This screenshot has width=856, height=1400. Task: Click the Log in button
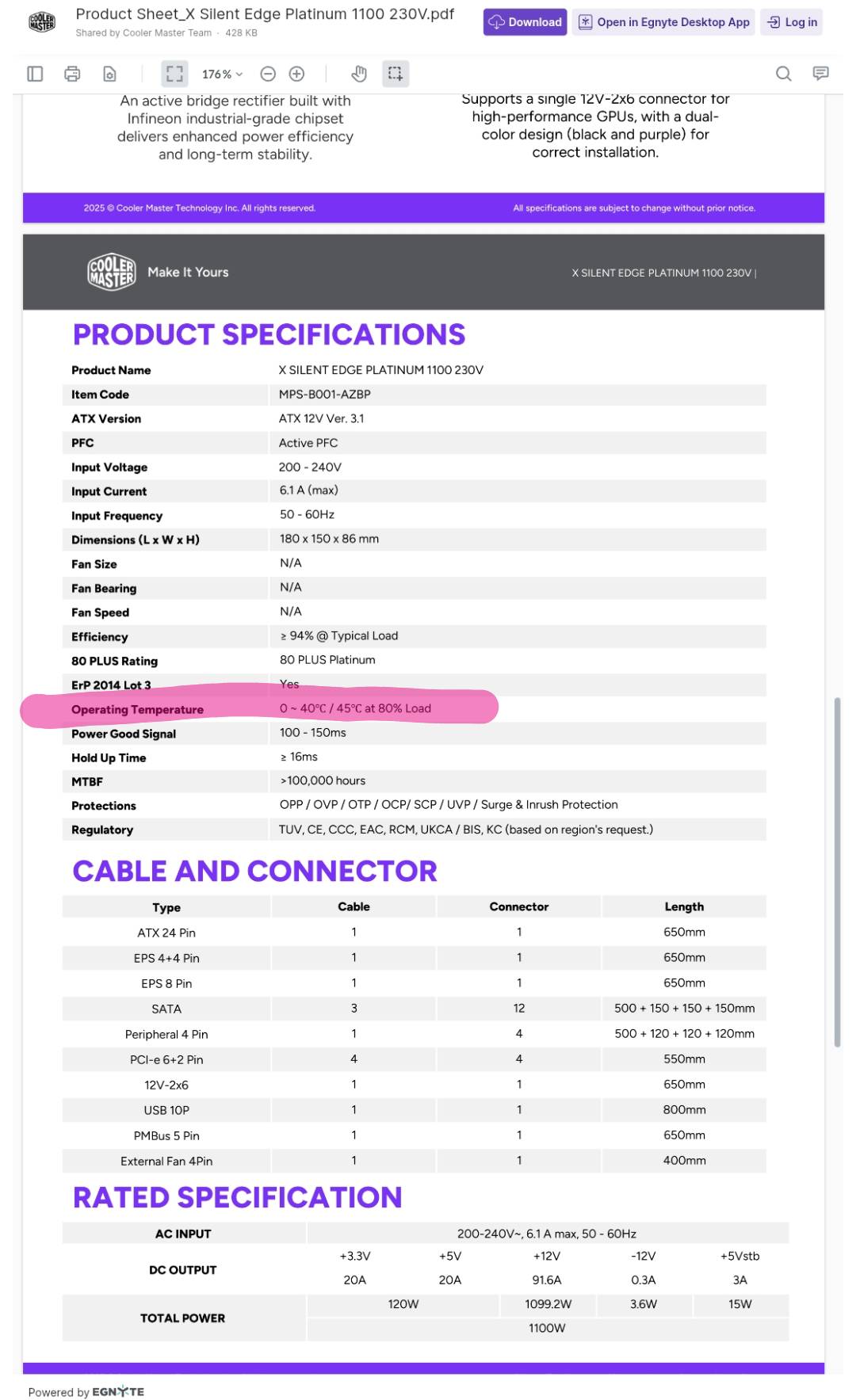[x=792, y=22]
